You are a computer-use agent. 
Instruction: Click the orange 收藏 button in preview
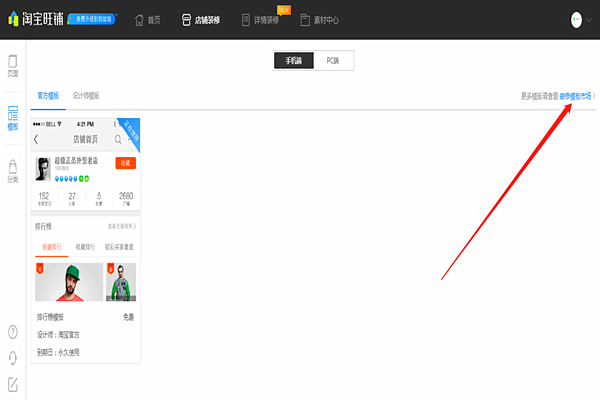(125, 163)
